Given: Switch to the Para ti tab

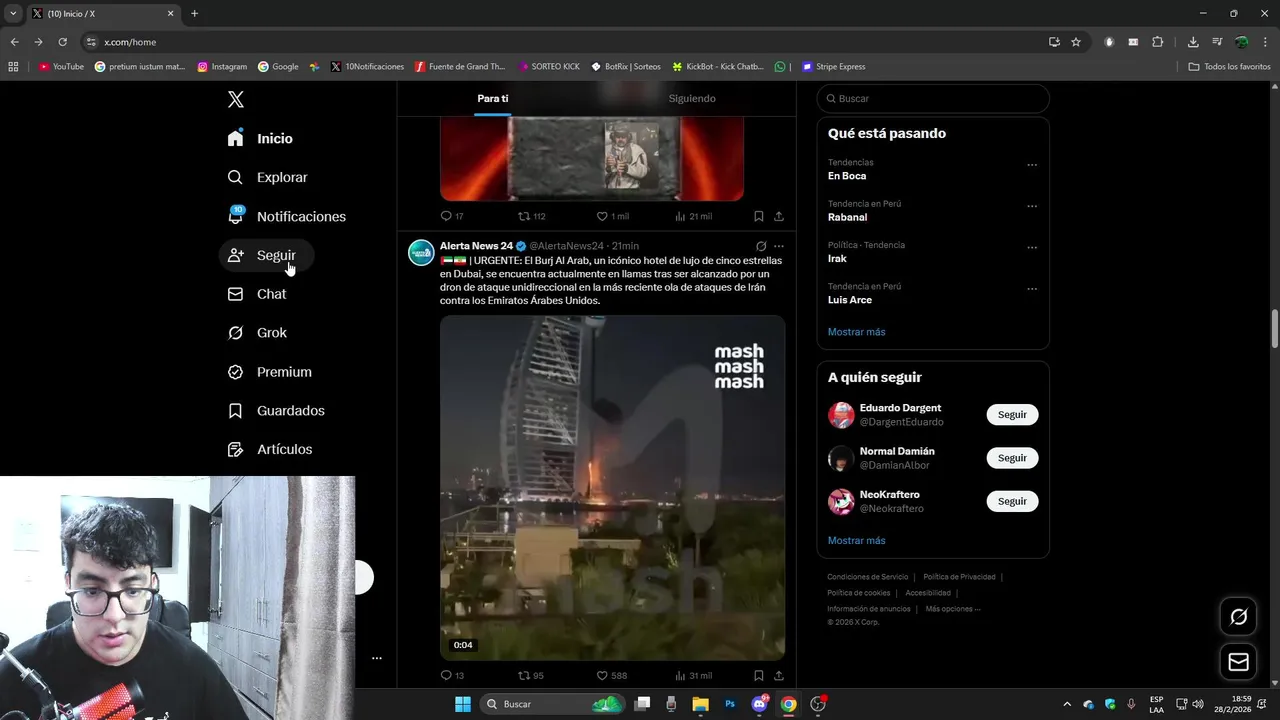Looking at the screenshot, I should [493, 98].
